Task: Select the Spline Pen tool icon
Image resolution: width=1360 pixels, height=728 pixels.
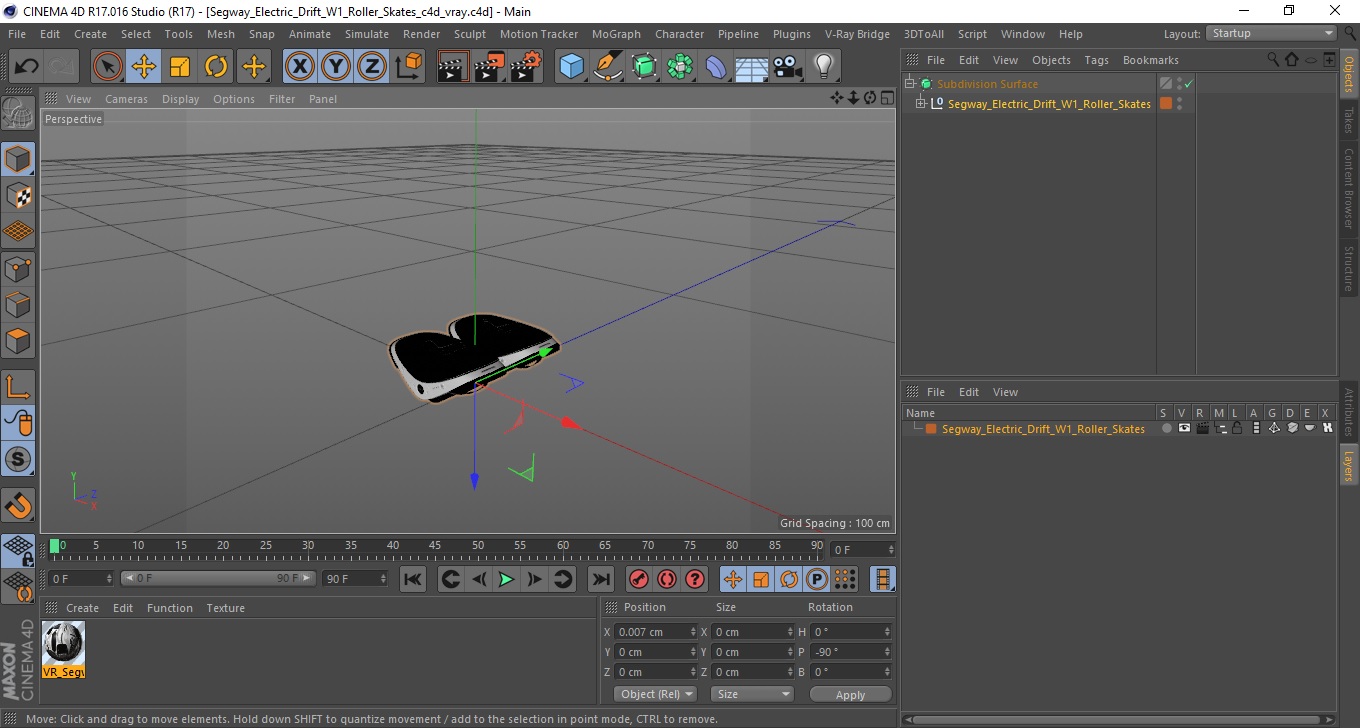Action: point(608,67)
